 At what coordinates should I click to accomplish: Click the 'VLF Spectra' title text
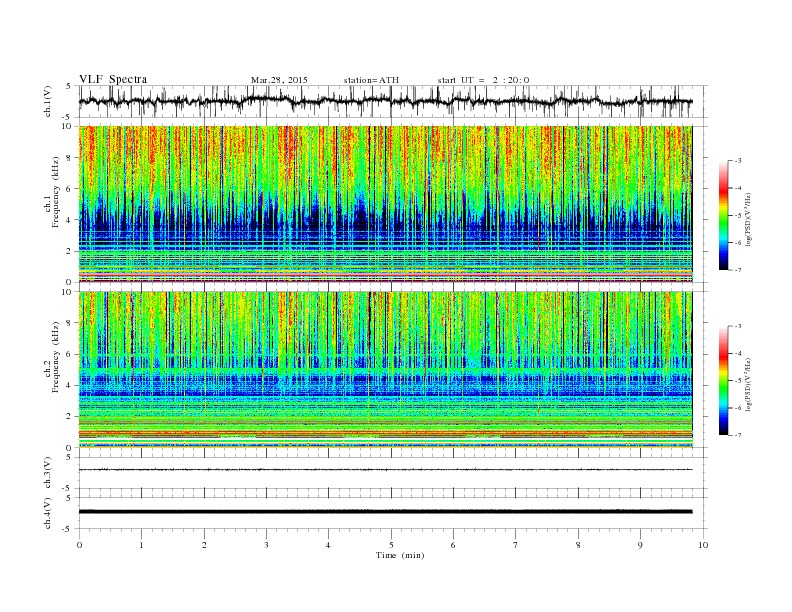tap(113, 79)
